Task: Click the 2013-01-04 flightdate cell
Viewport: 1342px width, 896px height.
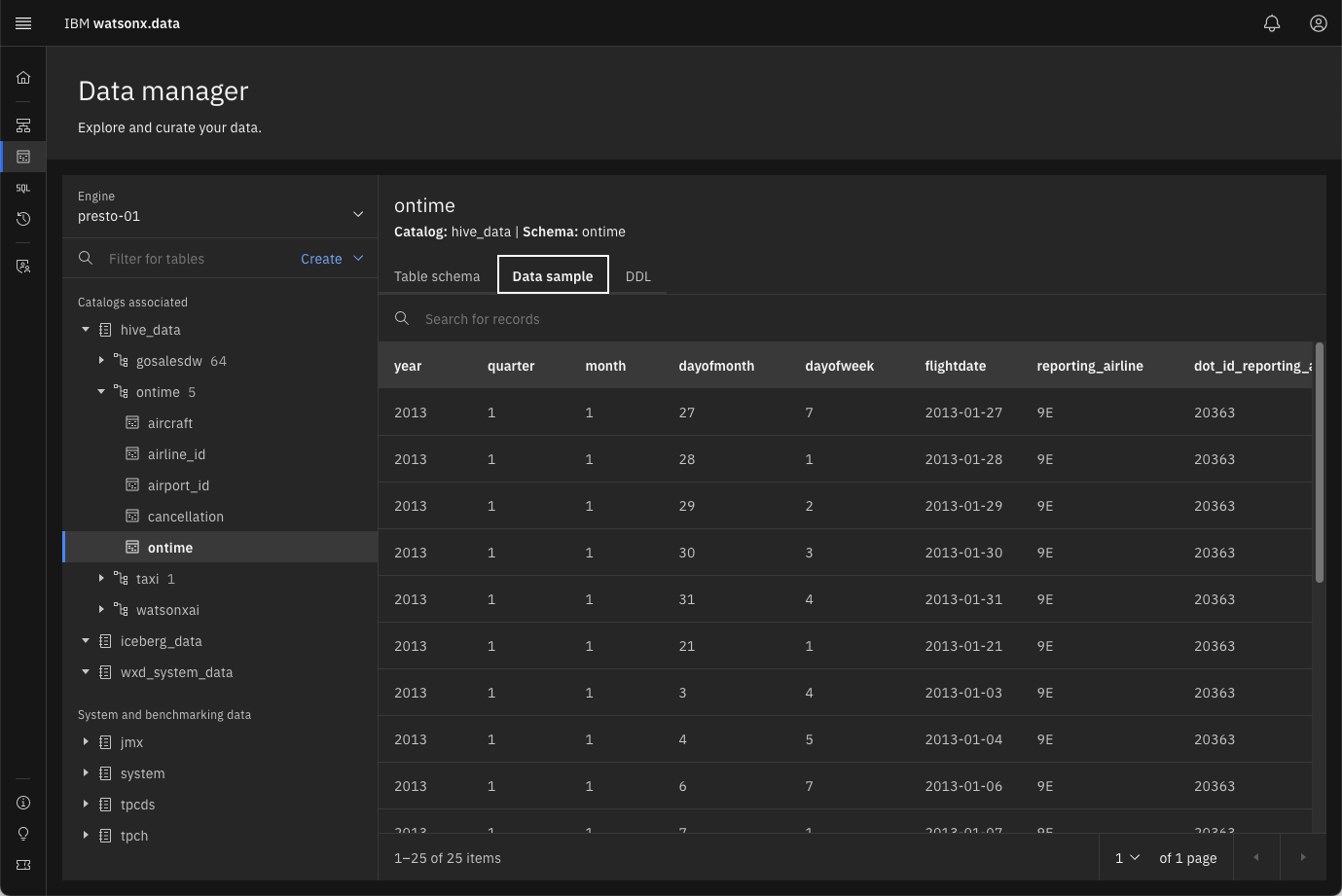Action: tap(963, 739)
